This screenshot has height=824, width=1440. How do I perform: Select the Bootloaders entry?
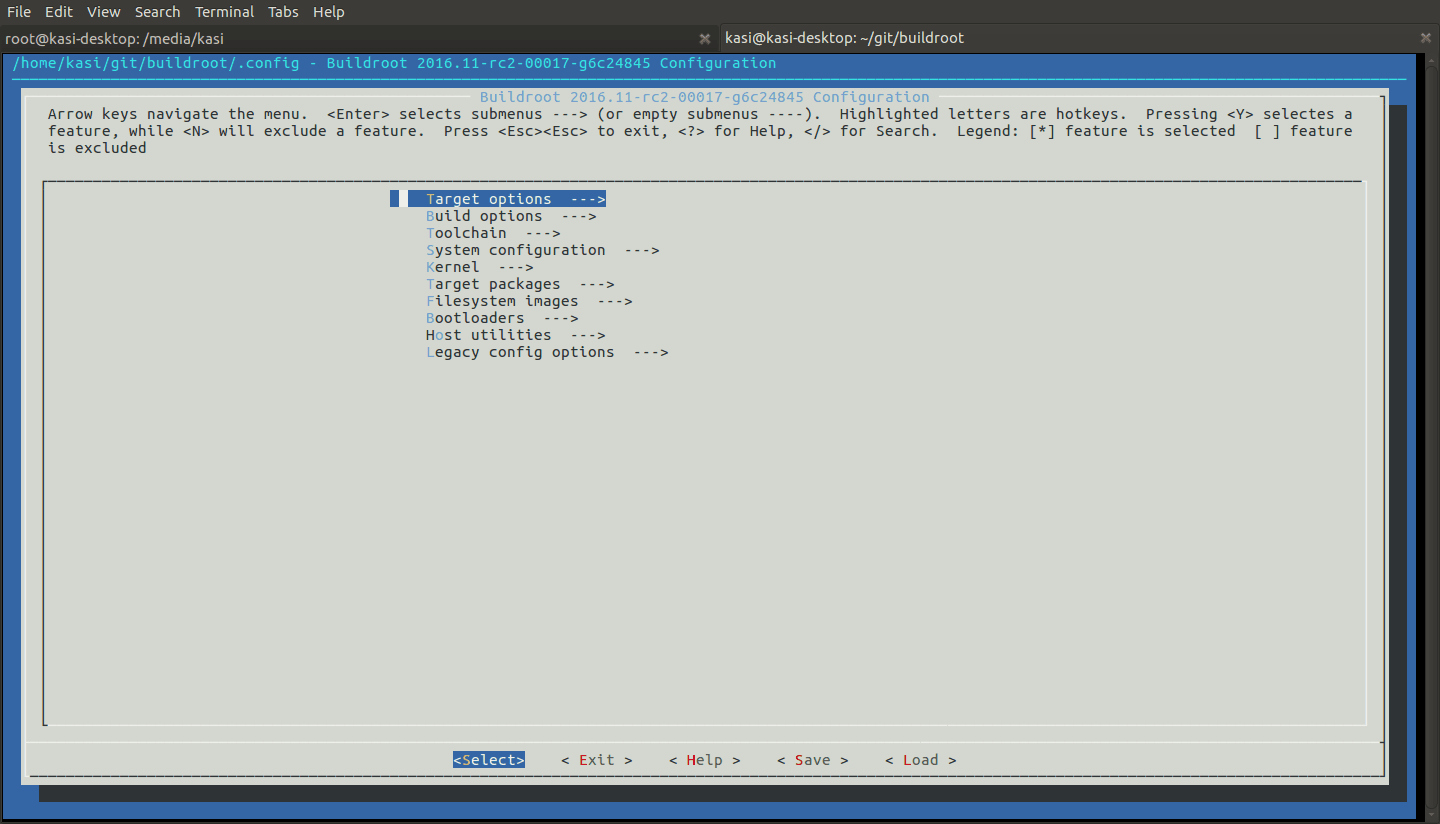click(501, 318)
